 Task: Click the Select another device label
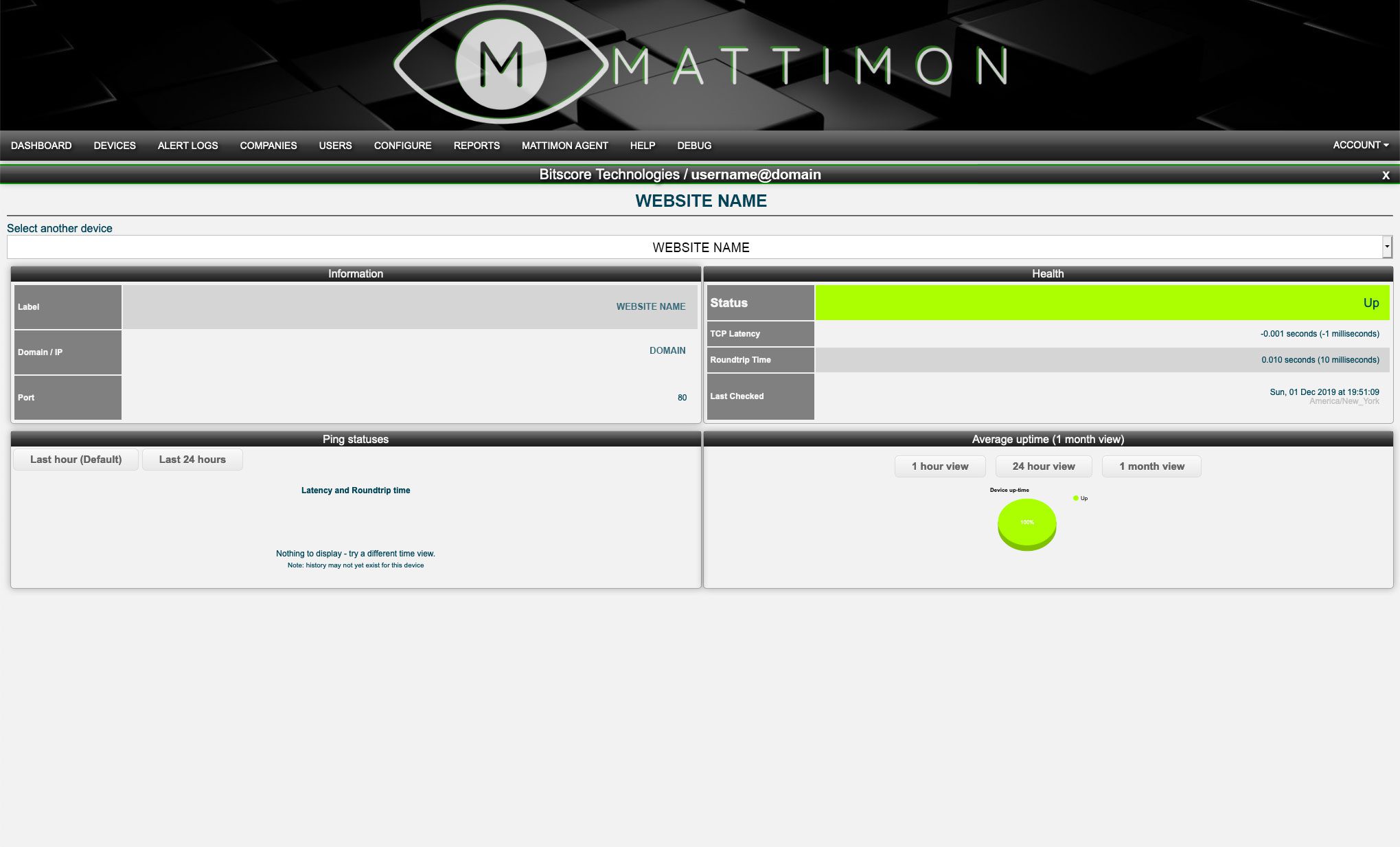point(60,229)
